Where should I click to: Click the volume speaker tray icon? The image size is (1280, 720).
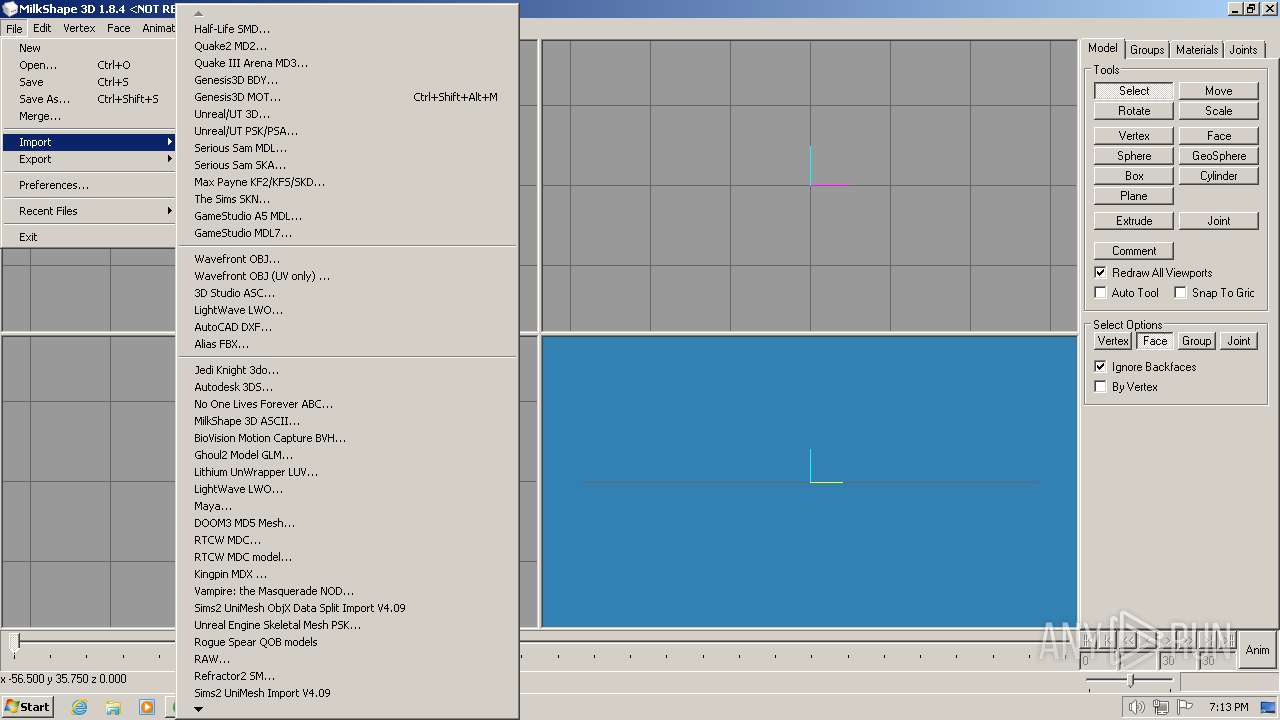click(1137, 707)
